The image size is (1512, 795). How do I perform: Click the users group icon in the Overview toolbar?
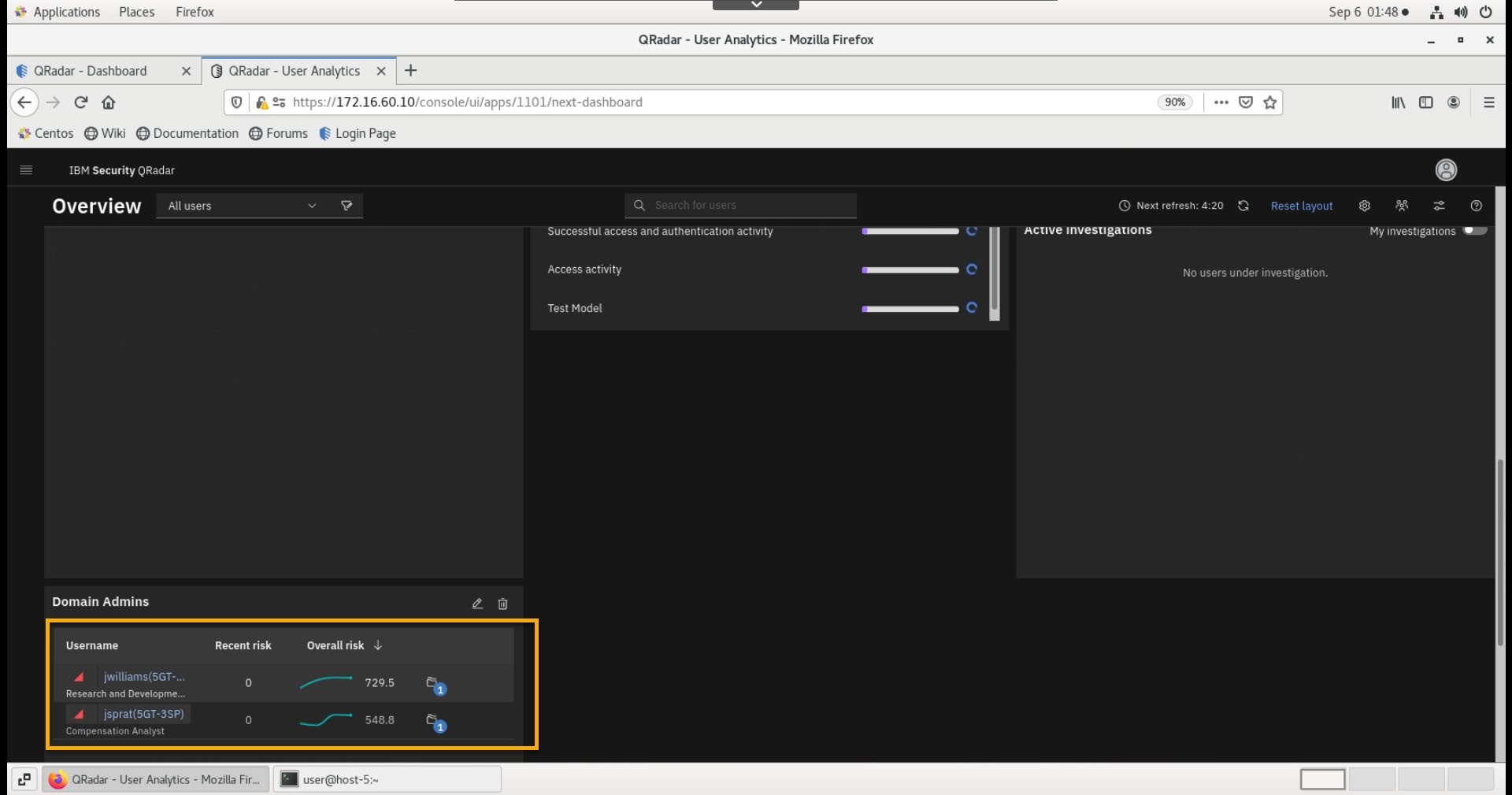[1402, 206]
